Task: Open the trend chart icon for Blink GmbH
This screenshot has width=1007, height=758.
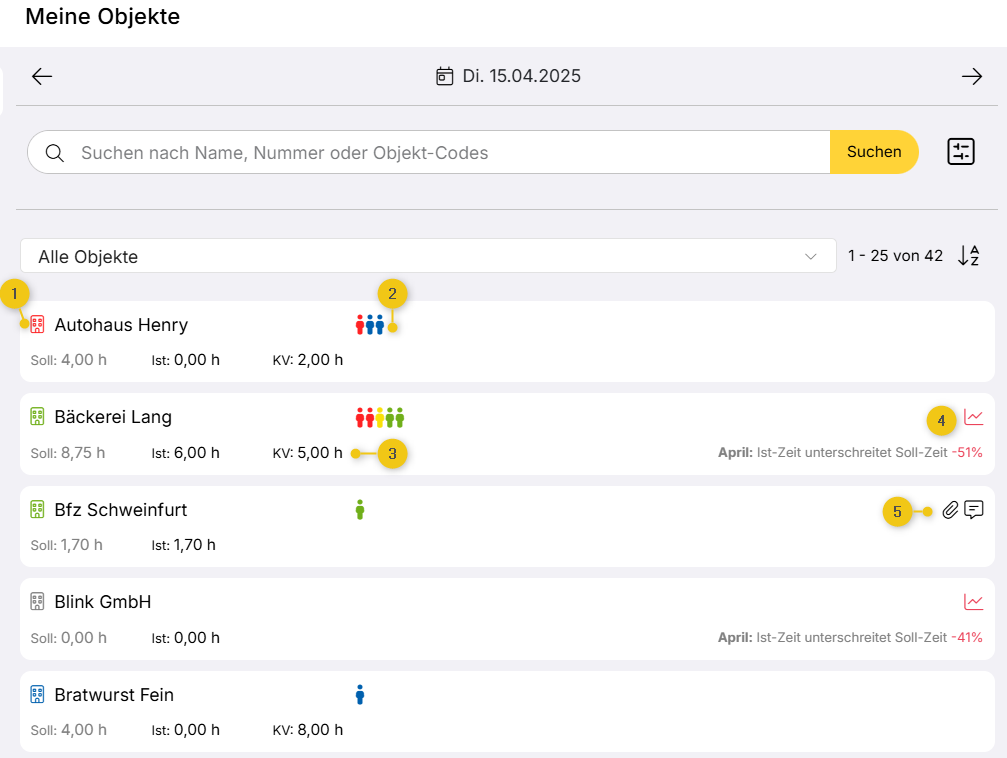Action: pos(973,602)
